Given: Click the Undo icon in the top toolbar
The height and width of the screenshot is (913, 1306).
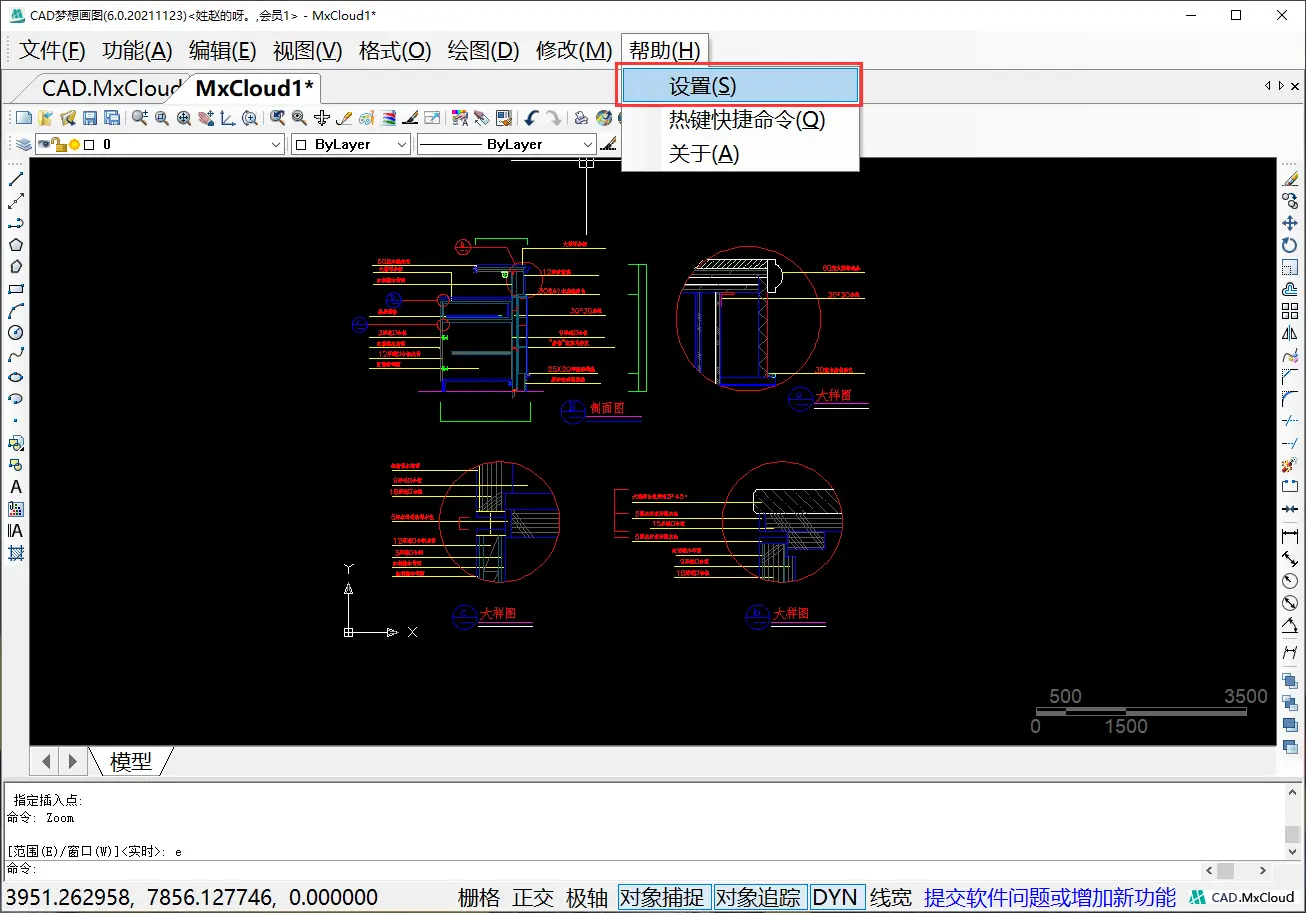Looking at the screenshot, I should coord(530,117).
